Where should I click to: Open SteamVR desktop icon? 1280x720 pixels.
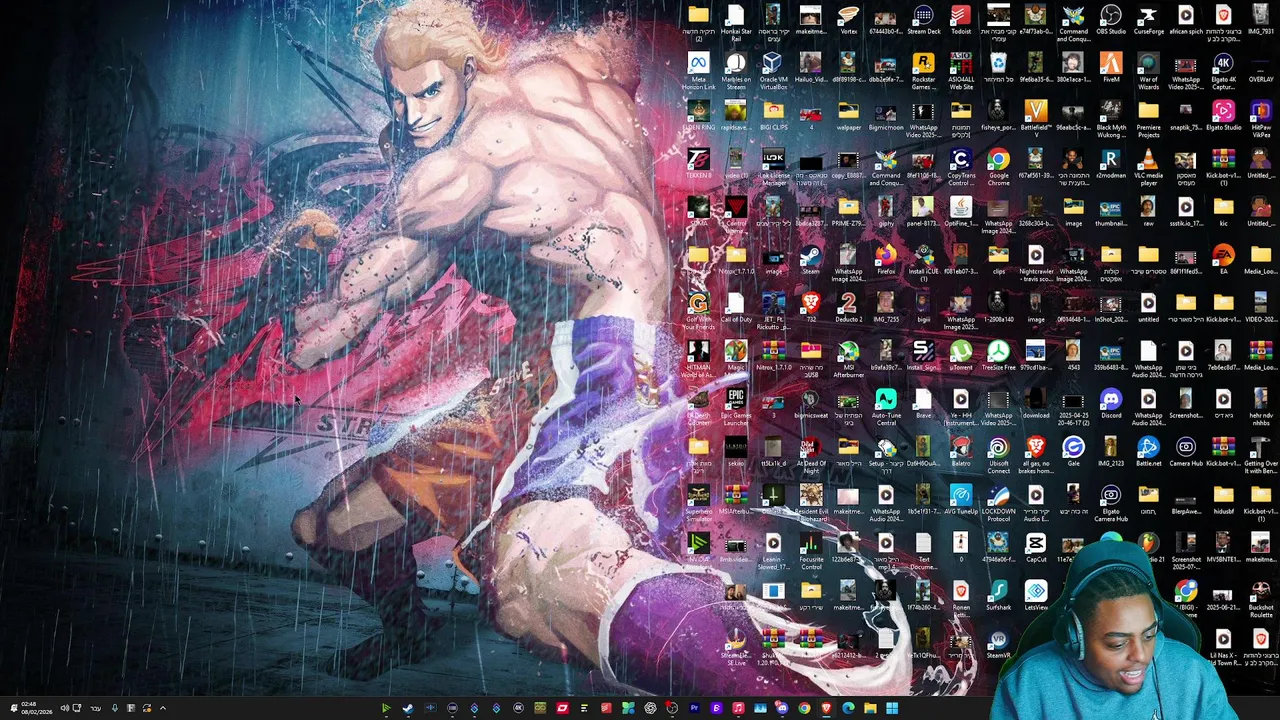pos(998,644)
